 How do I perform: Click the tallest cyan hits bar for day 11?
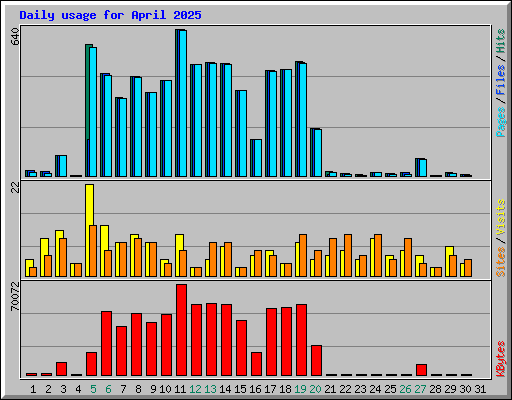pyautogui.click(x=183, y=103)
